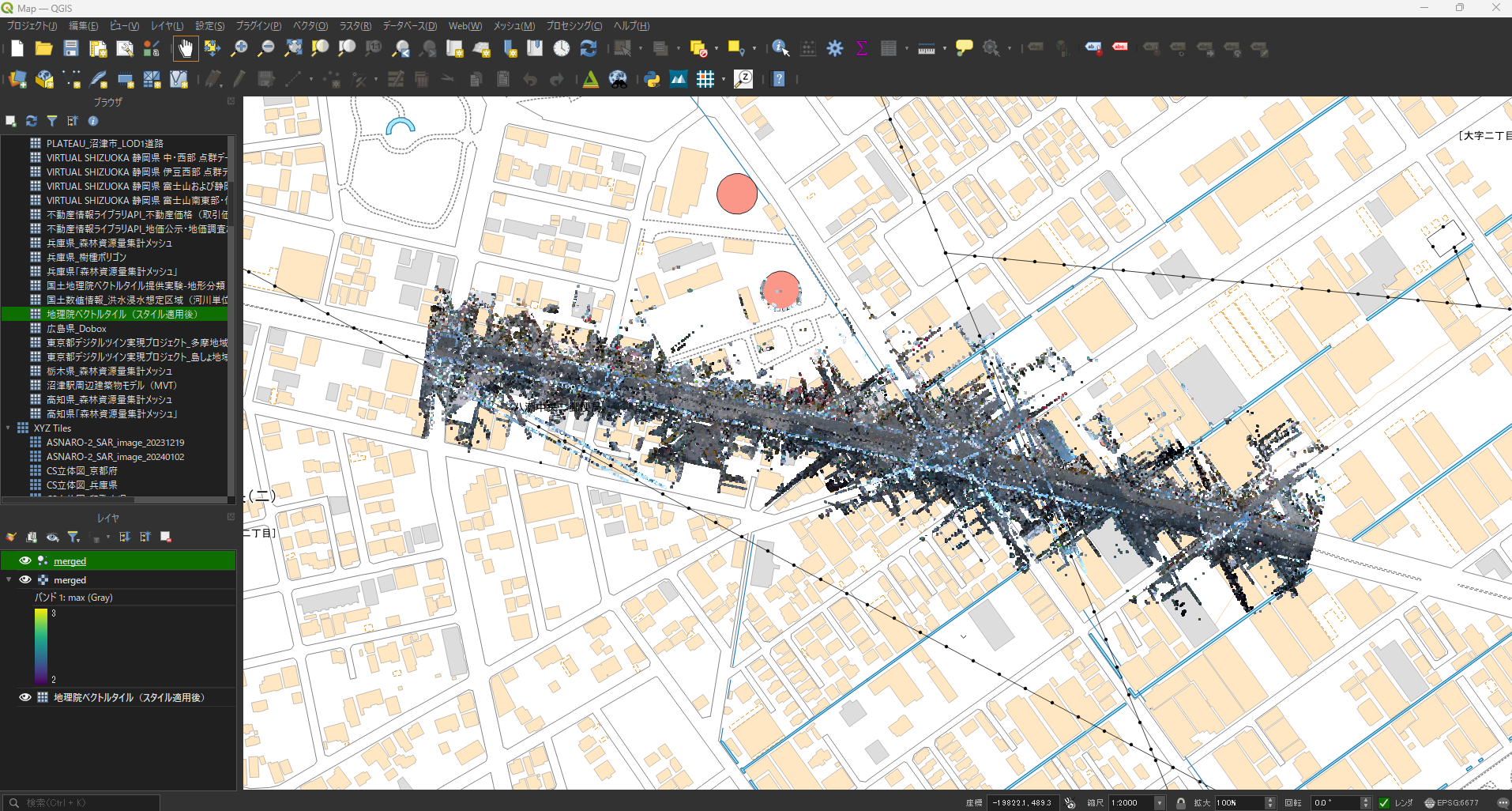This screenshot has height=811, width=1512.
Task: Click the viridis color ramp legend
Action: [x=41, y=646]
